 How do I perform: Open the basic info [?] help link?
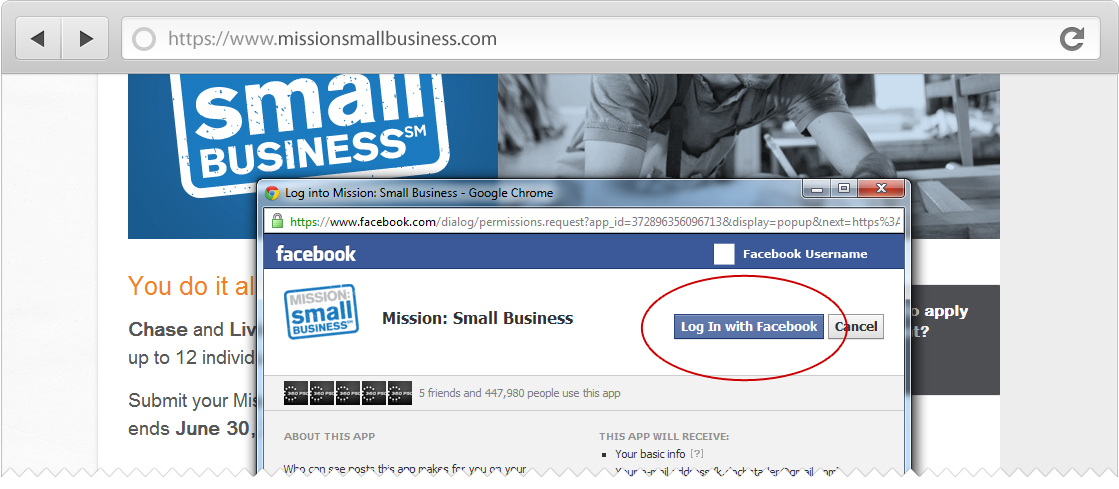point(697,454)
